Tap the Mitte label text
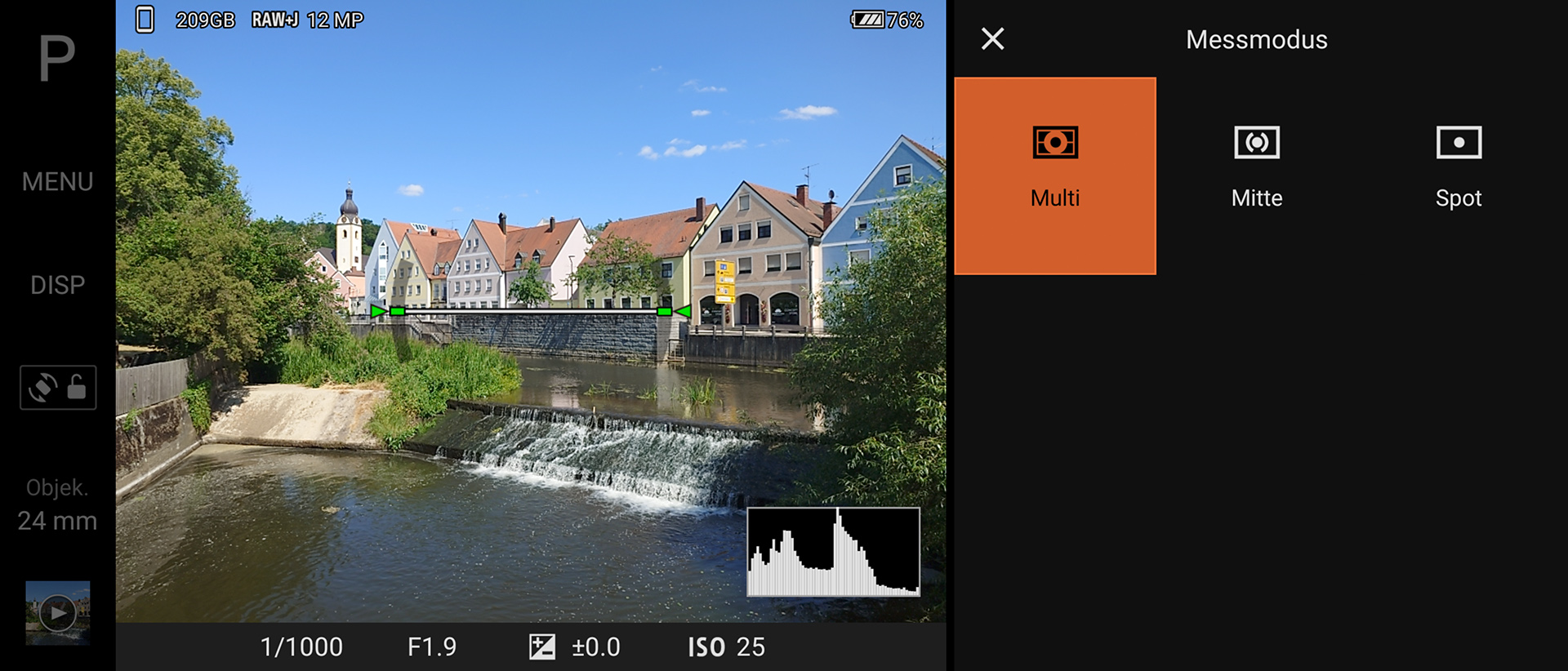The height and width of the screenshot is (671, 1568). click(x=1256, y=198)
